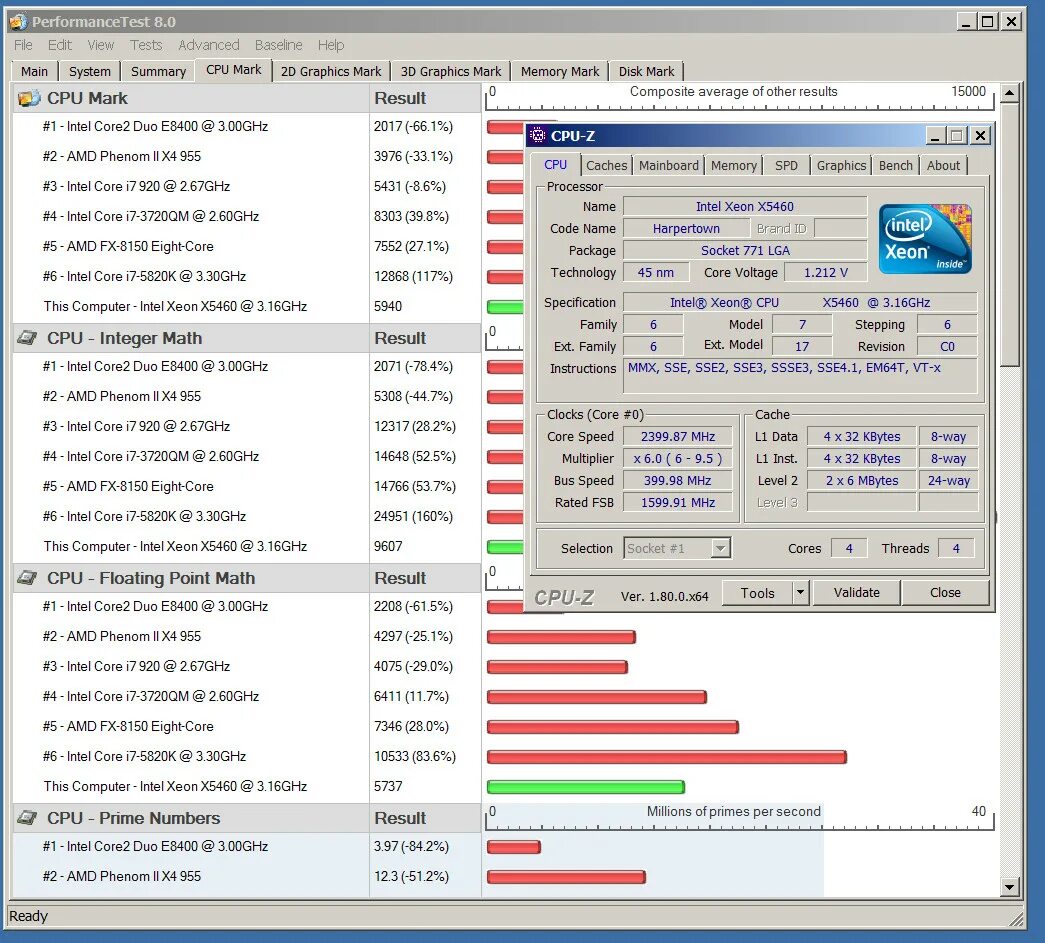Viewport: 1045px width, 943px height.
Task: Click the PerformanceTest app icon in title bar
Action: pyautogui.click(x=19, y=21)
